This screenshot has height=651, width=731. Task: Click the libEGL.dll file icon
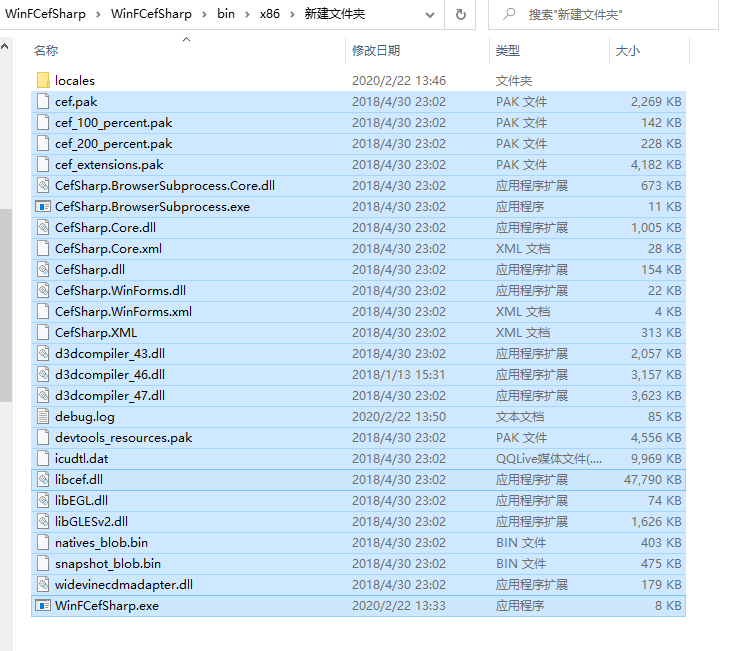tap(43, 500)
